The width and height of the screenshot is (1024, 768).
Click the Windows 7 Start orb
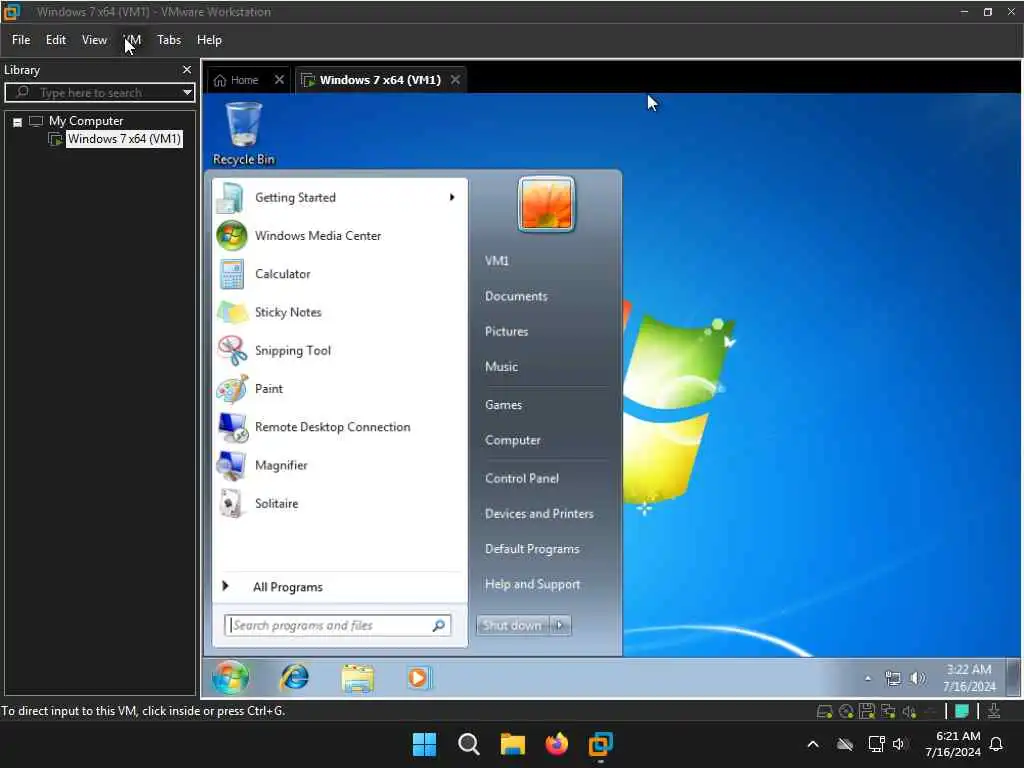click(230, 677)
